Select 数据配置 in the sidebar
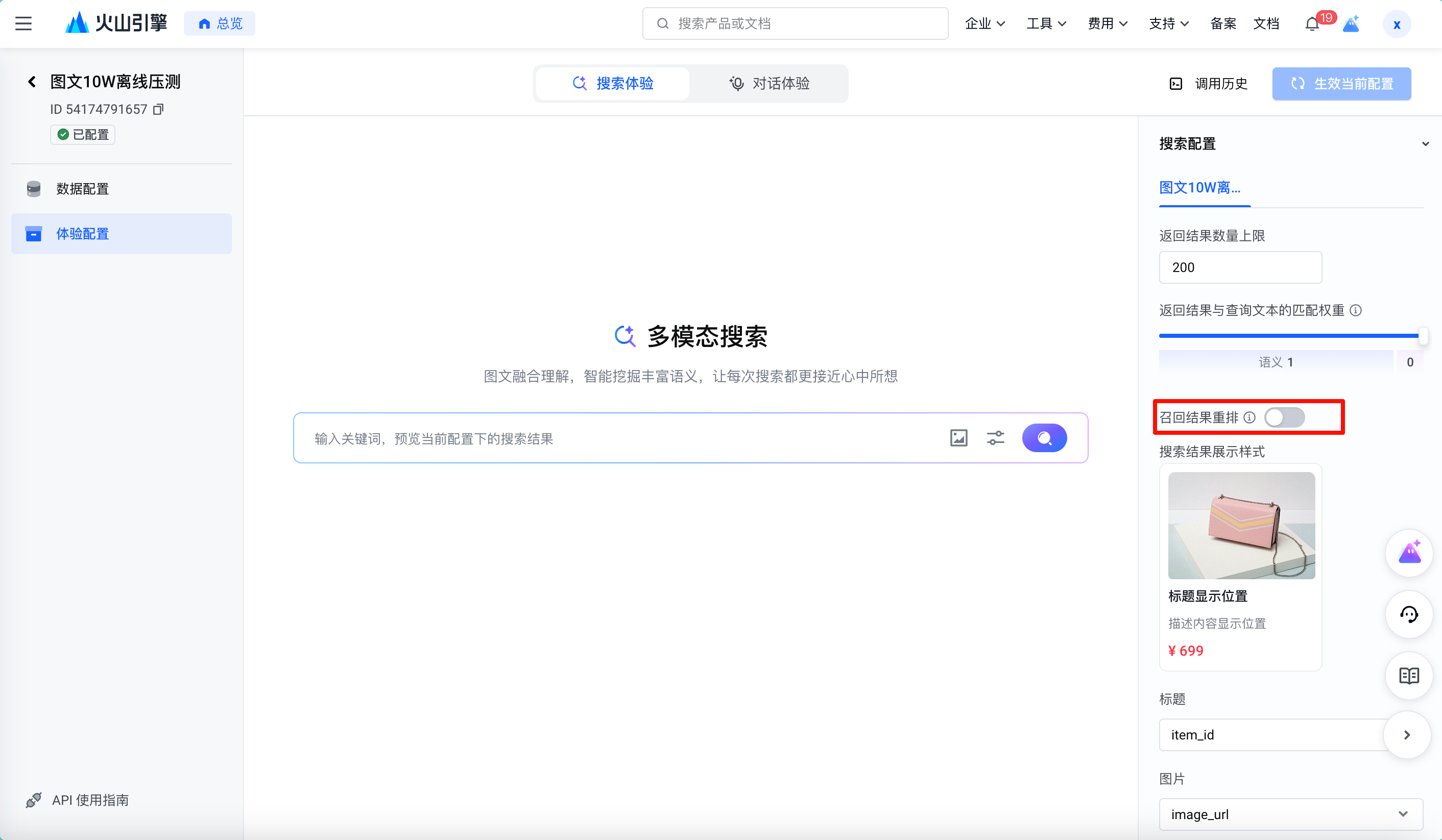The image size is (1442, 840). (82, 189)
